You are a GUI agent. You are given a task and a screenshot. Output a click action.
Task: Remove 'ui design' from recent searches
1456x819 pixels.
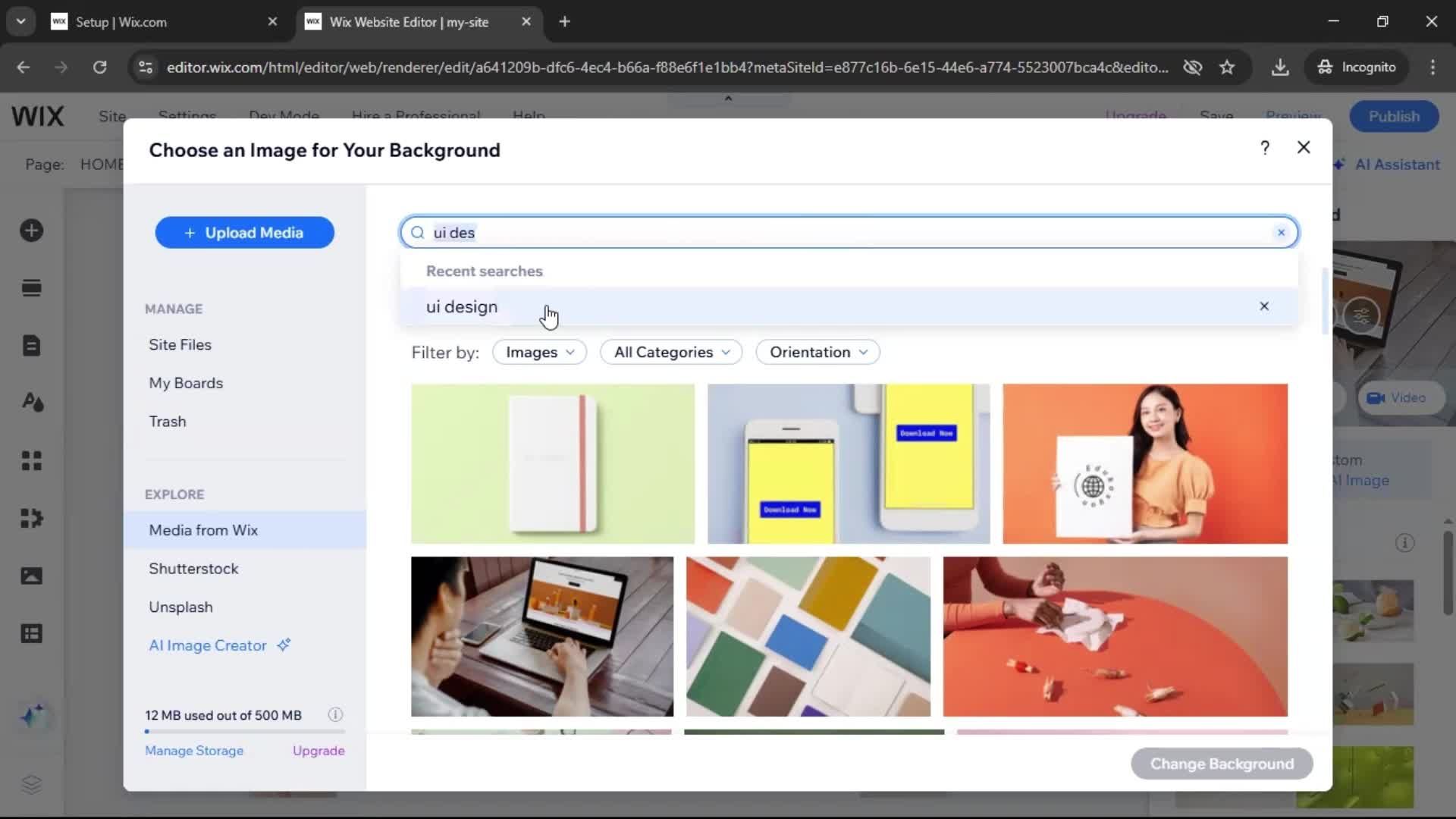tap(1264, 306)
